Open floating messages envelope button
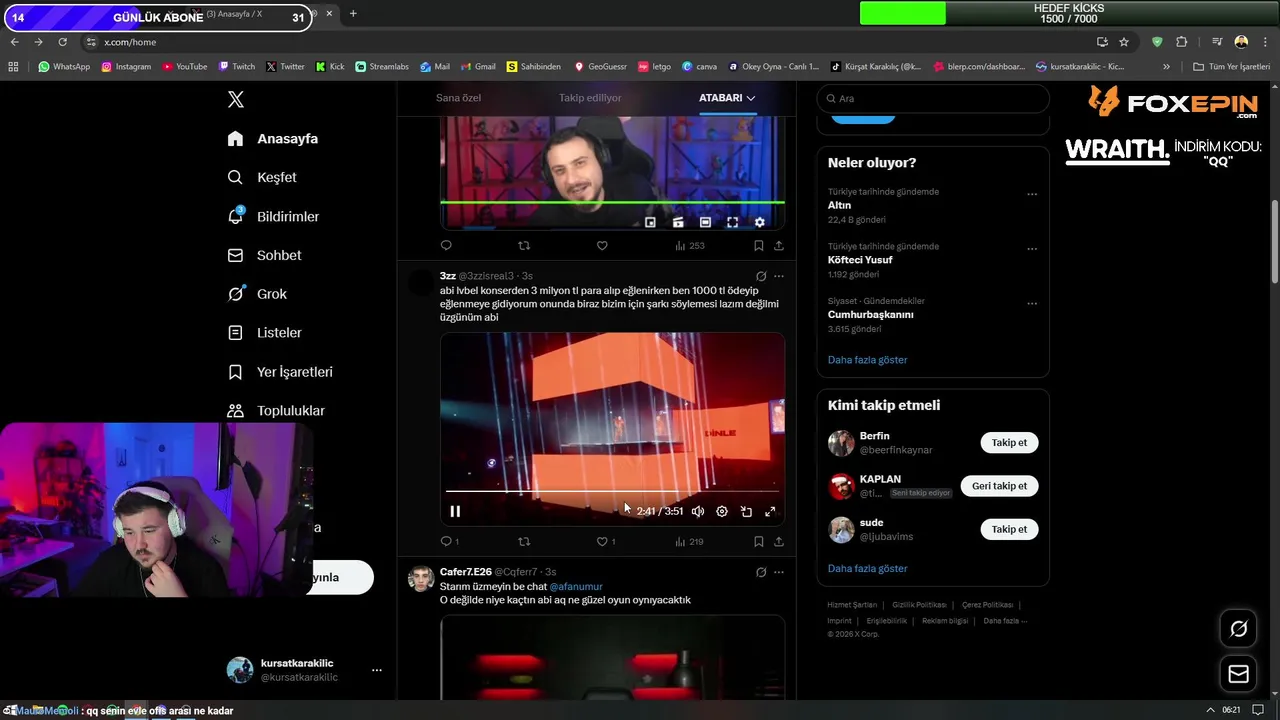This screenshot has height=720, width=1280. 1238,674
